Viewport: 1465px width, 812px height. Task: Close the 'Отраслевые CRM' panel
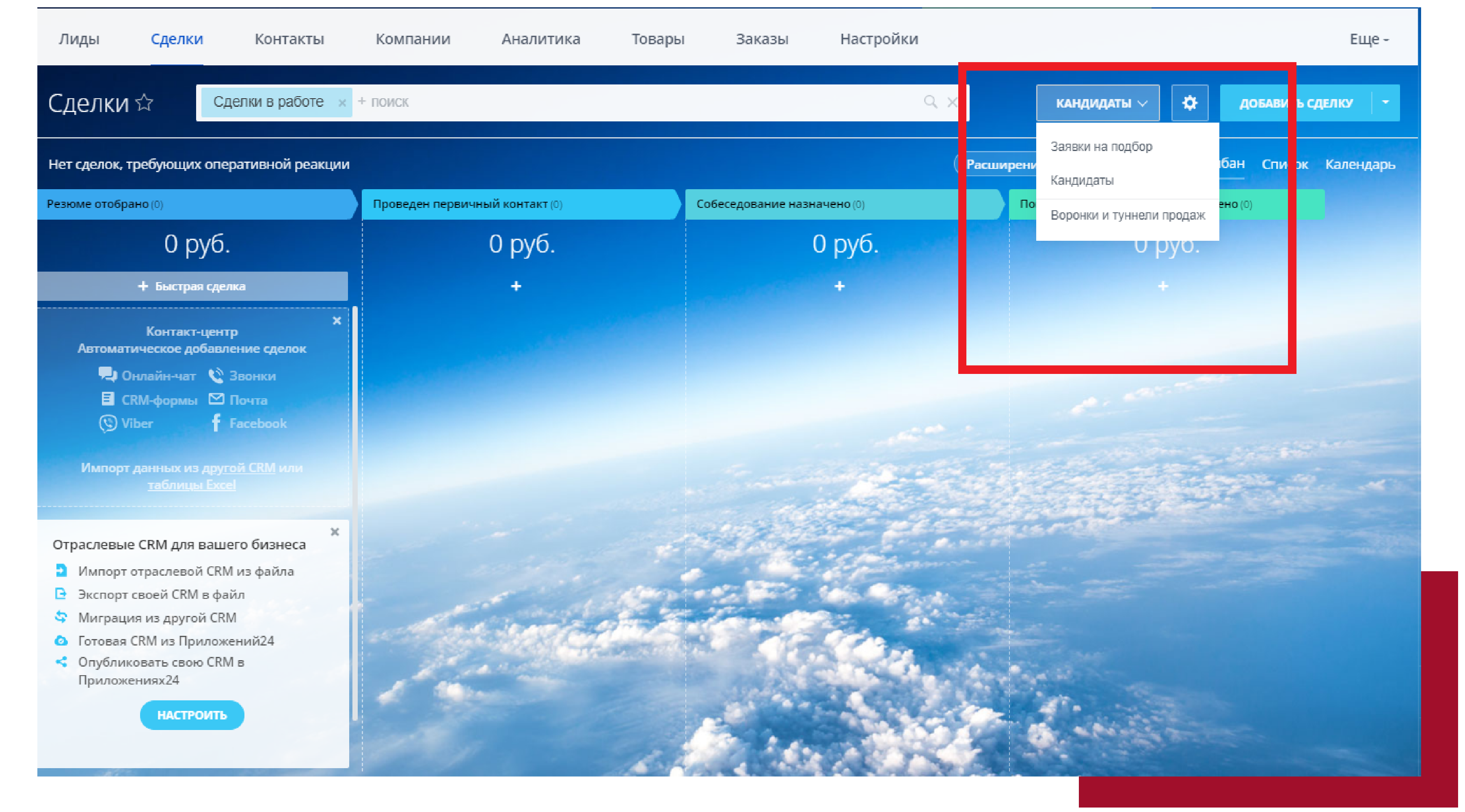pos(335,532)
